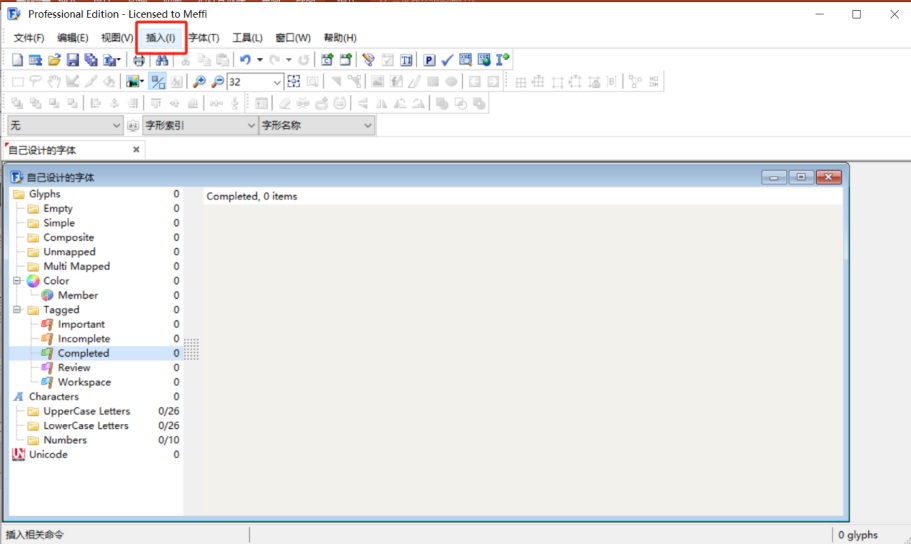This screenshot has width=911, height=544.
Task: Click the 0 glyphs status bar text
Action: 858,535
